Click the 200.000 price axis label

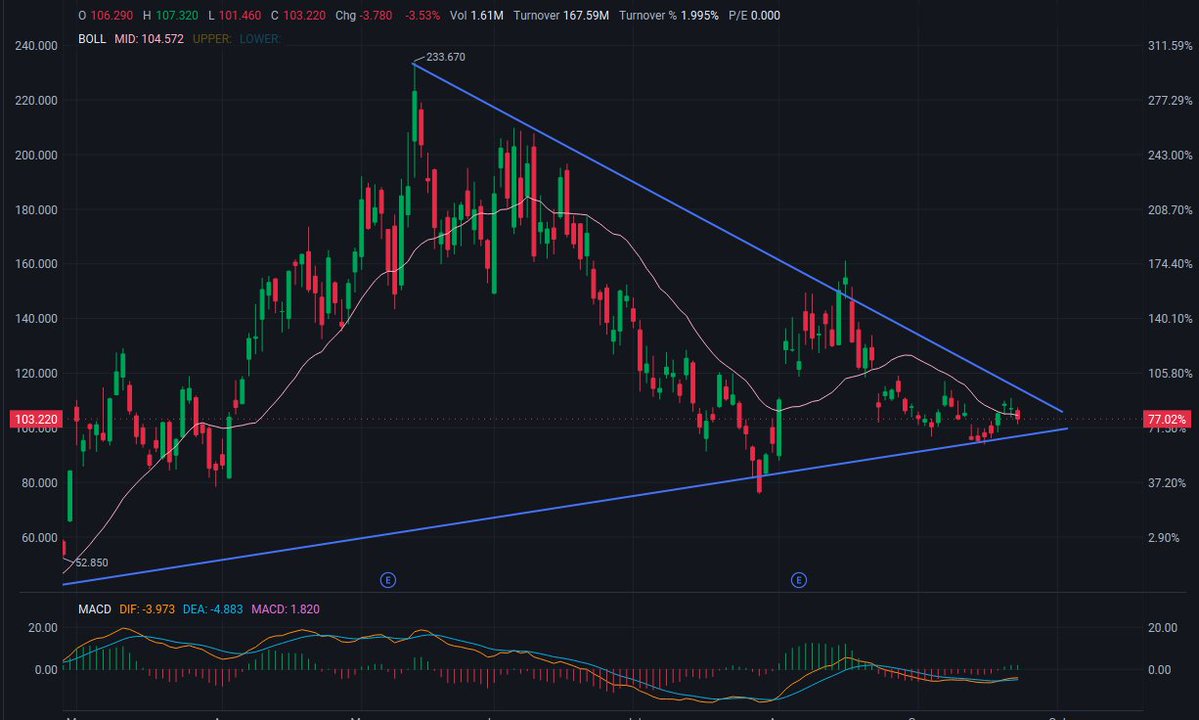tap(36, 155)
